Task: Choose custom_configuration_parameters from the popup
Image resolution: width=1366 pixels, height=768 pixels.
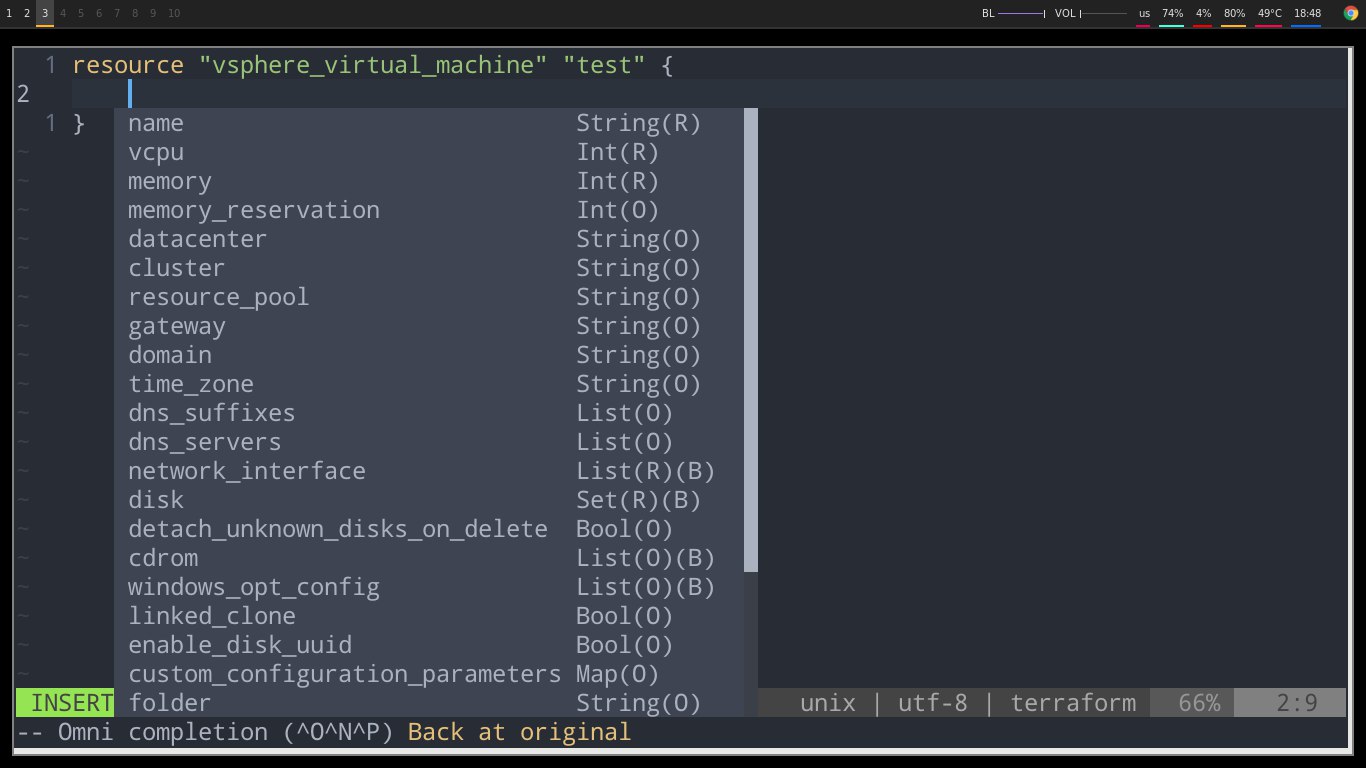Action: (x=344, y=674)
